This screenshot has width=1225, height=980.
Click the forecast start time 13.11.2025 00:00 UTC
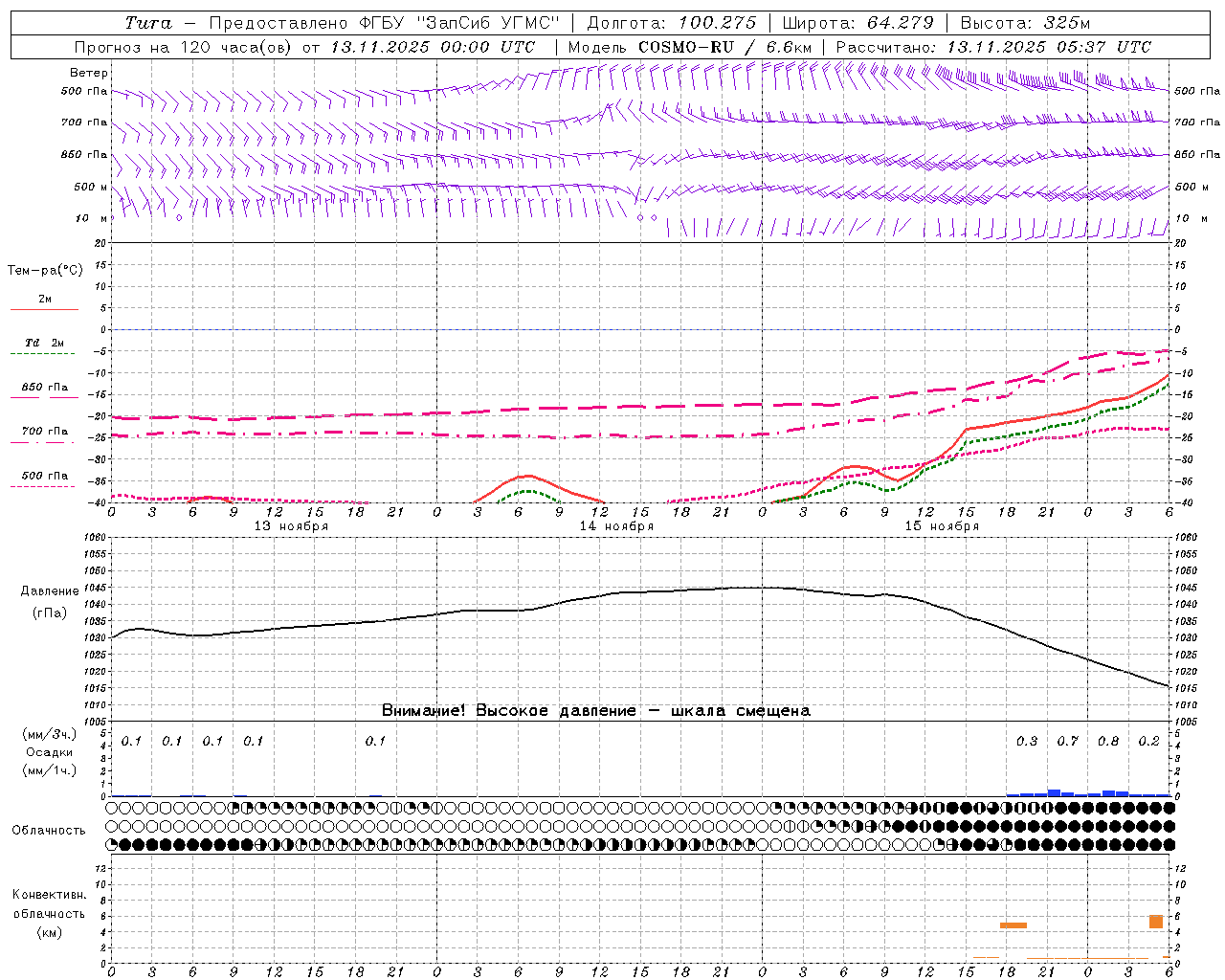433,47
